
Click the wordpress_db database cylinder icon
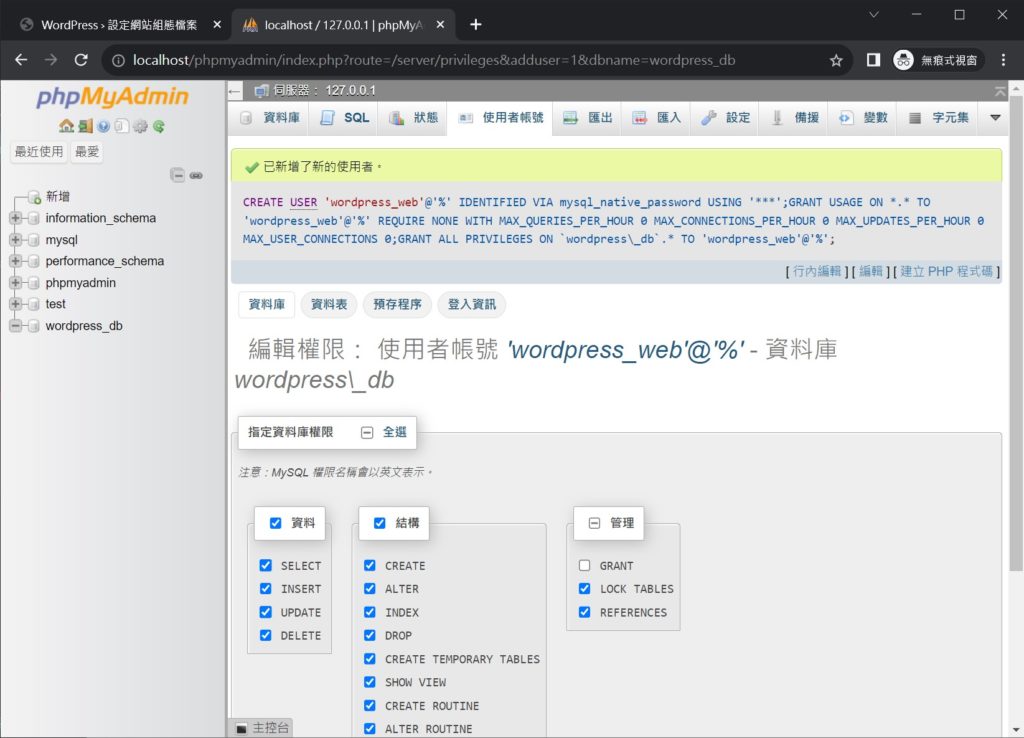pyautogui.click(x=34, y=326)
